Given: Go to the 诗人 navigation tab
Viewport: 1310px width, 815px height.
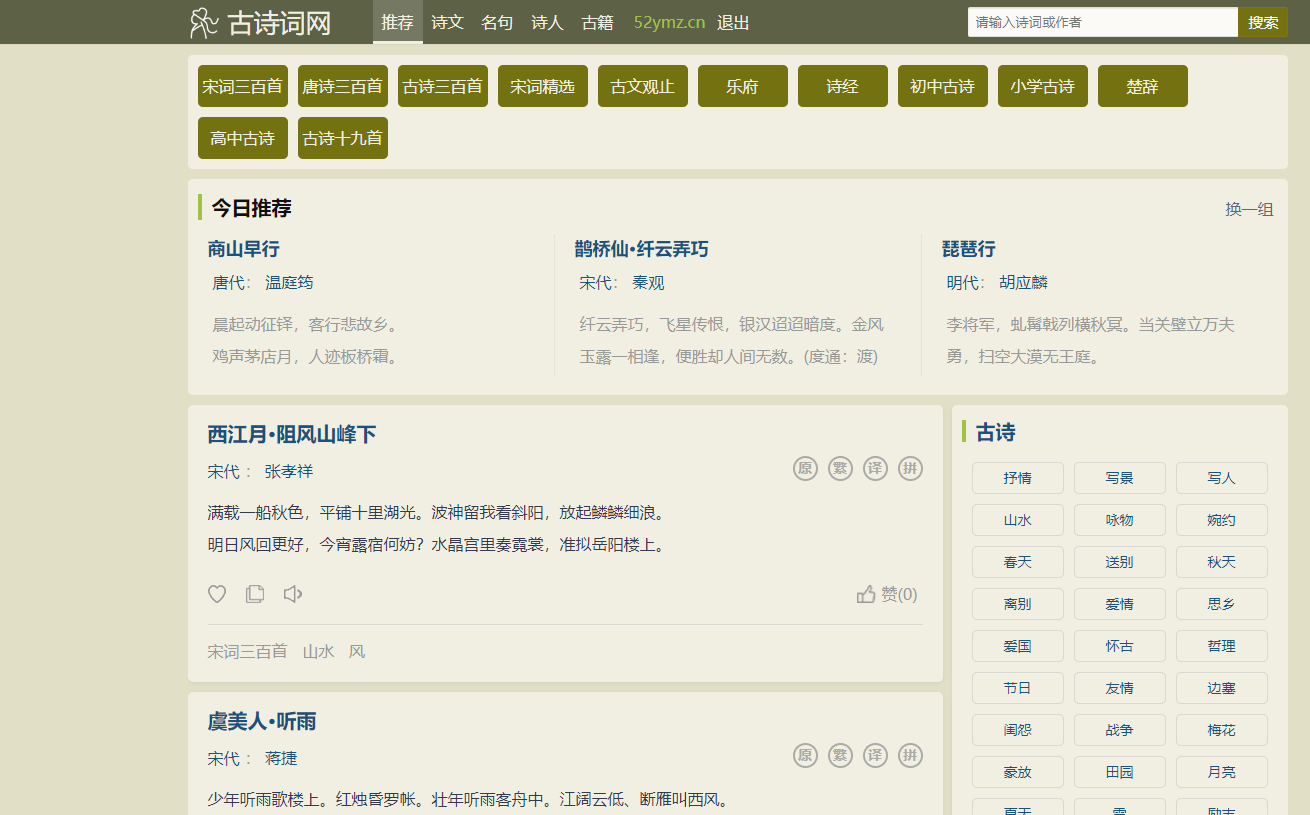Looking at the screenshot, I should [547, 22].
